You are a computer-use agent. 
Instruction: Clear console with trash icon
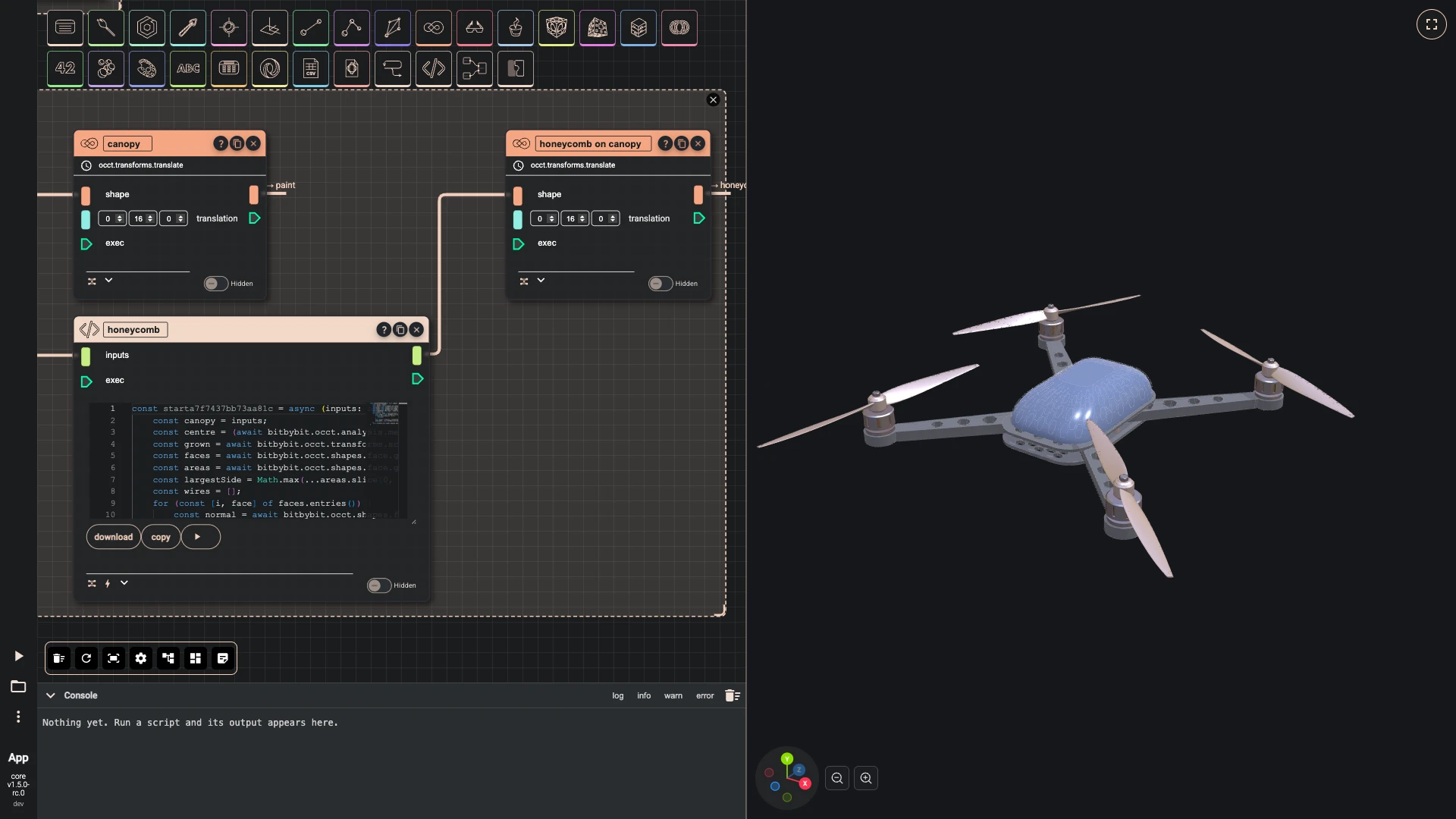732,695
